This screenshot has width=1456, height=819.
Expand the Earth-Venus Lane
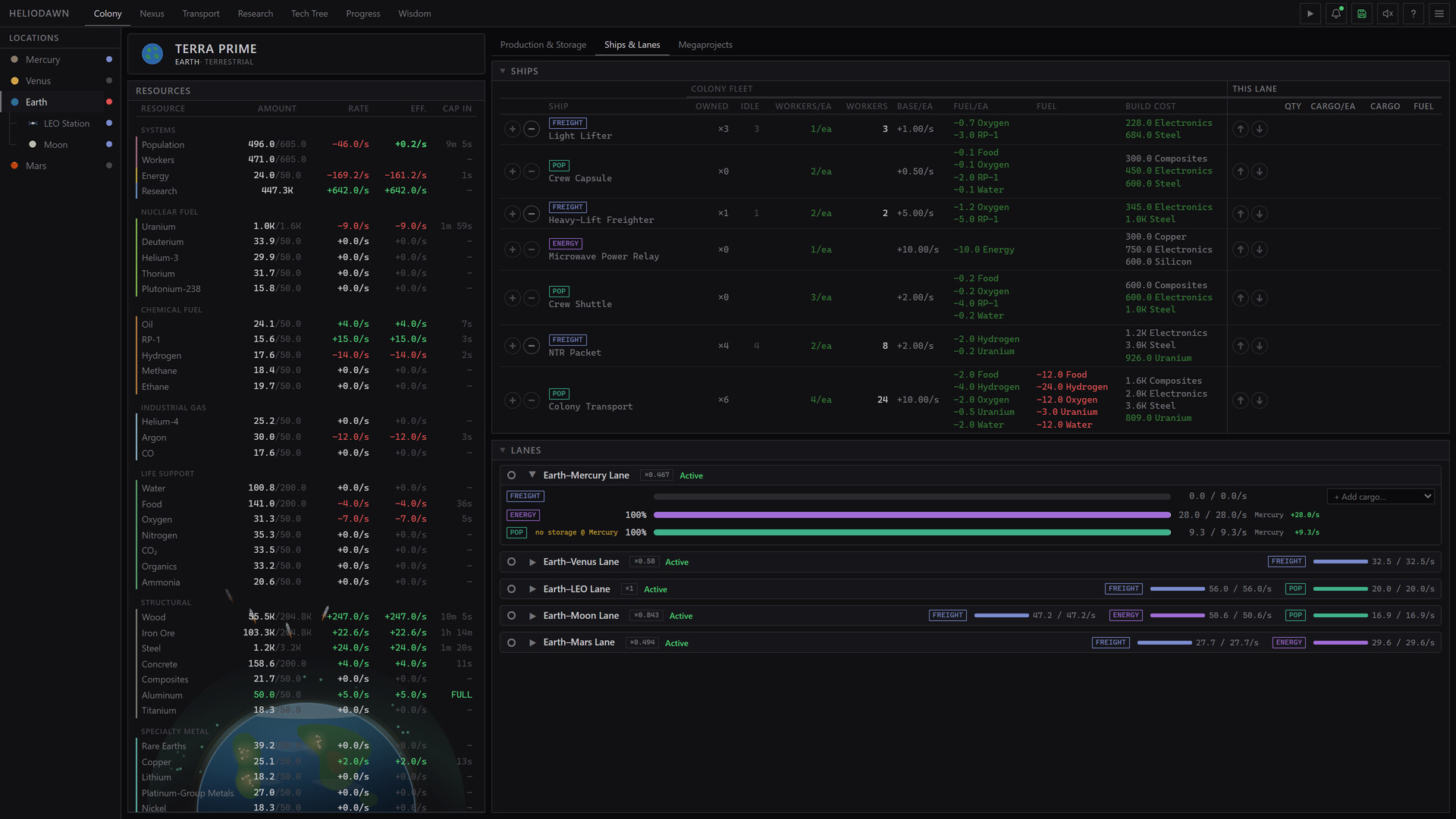point(532,562)
